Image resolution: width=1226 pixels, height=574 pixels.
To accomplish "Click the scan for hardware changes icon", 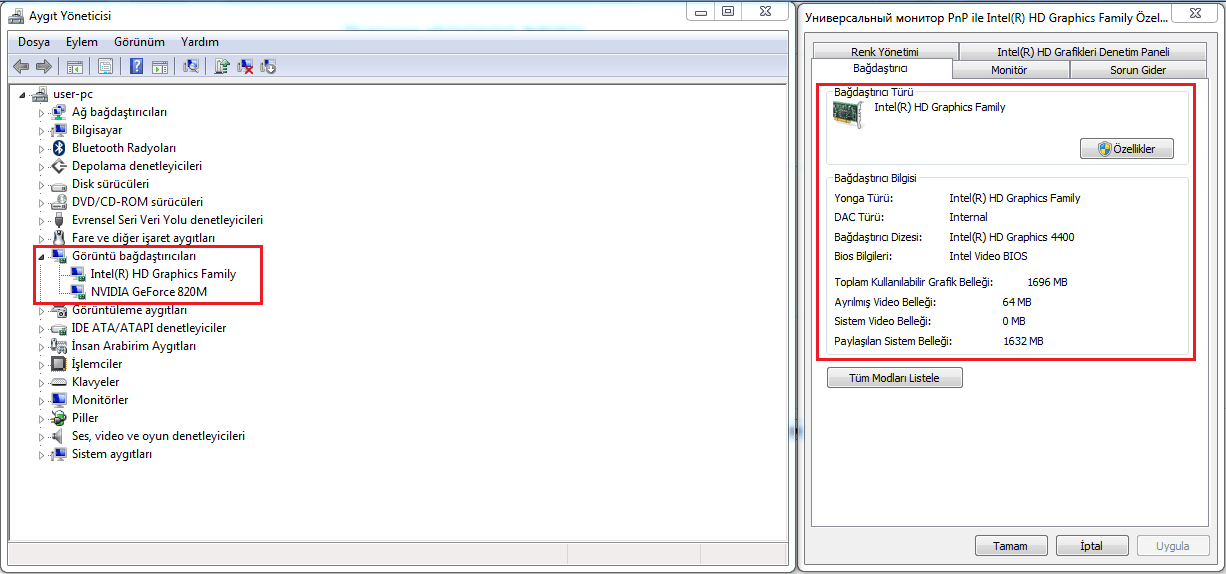I will pyautogui.click(x=191, y=66).
